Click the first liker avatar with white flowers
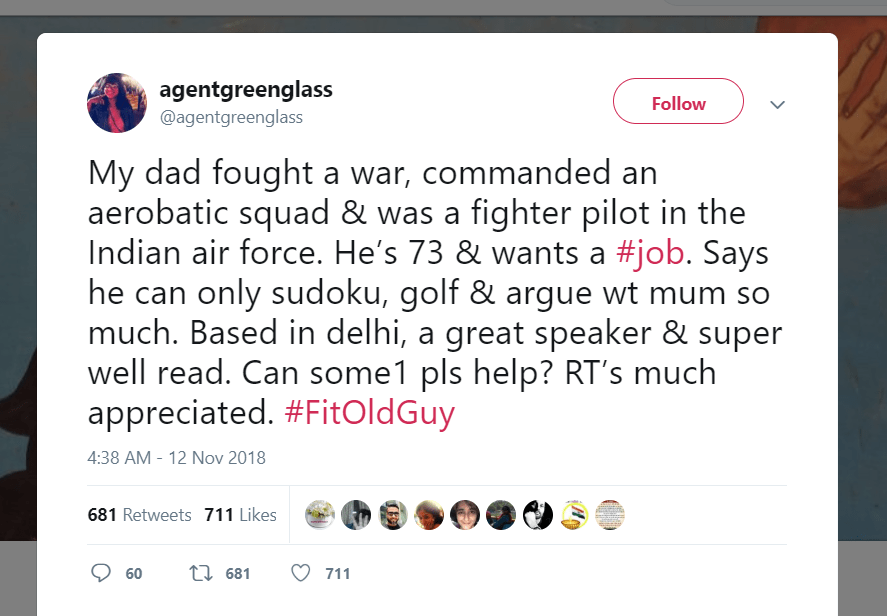This screenshot has width=887, height=616. [x=320, y=515]
